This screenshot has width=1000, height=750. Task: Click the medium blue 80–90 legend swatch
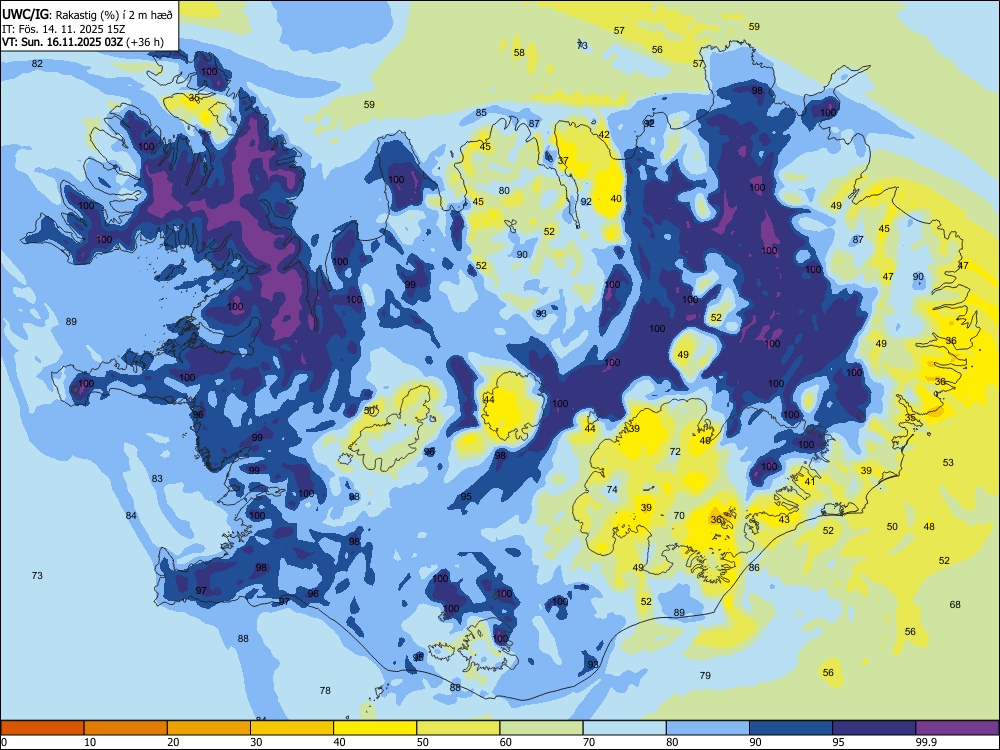(708, 728)
